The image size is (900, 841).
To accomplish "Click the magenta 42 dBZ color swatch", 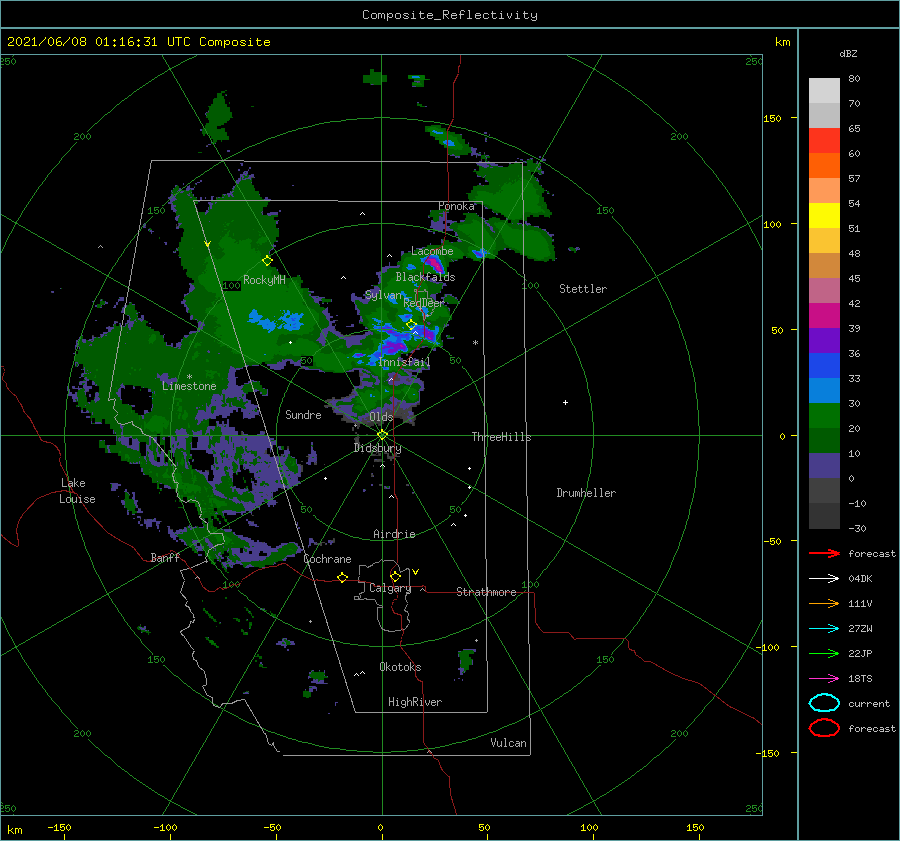I will (824, 316).
